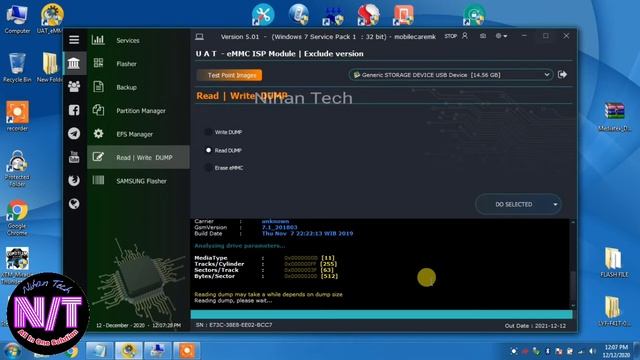Open the EFS Manager menu item
The height and width of the screenshot is (360, 640).
(x=138, y=134)
